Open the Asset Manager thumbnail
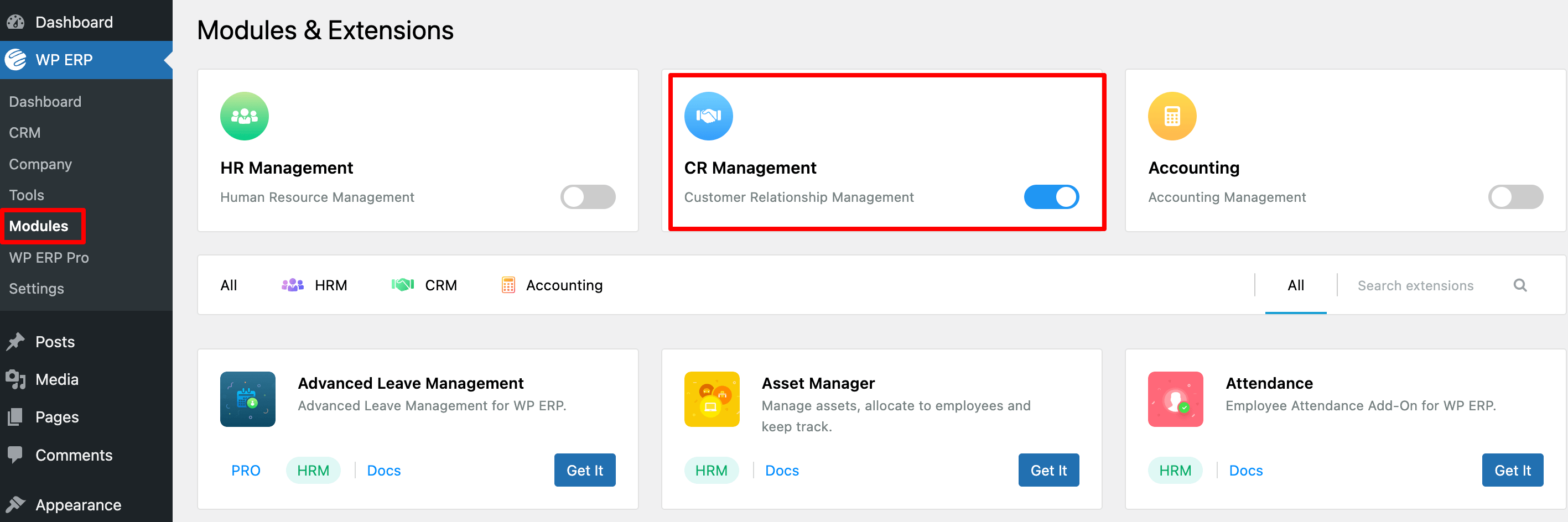This screenshot has height=522, width=1568. point(712,399)
